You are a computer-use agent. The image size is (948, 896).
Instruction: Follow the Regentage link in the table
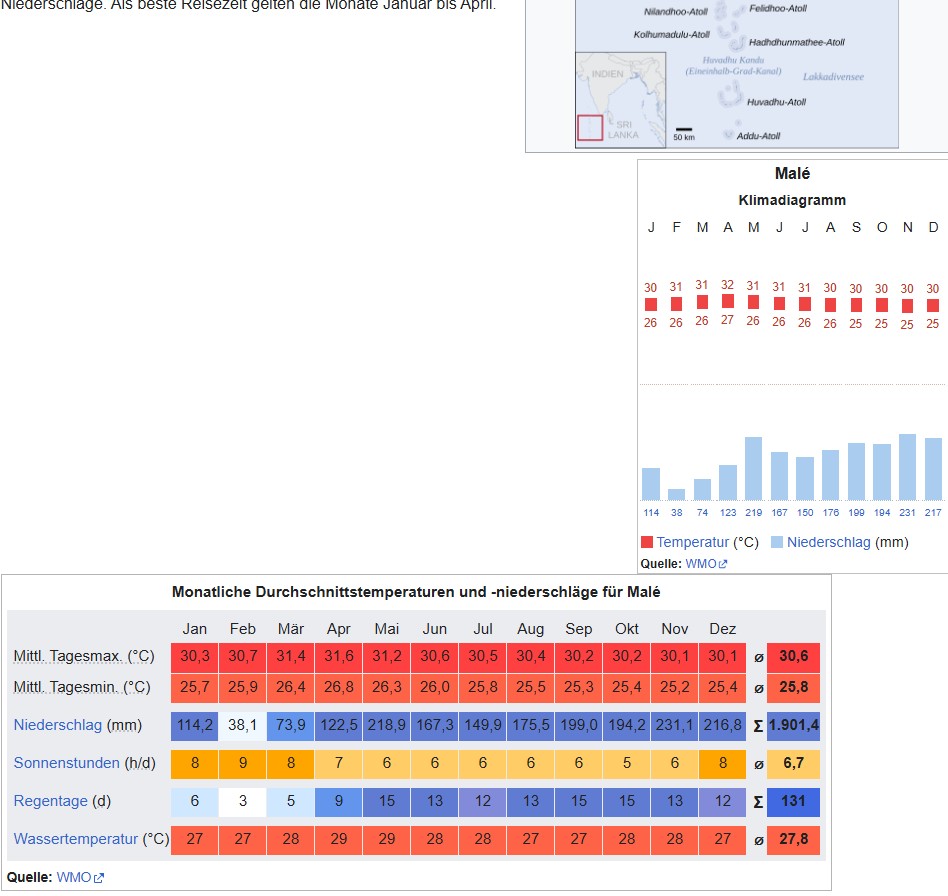point(50,801)
